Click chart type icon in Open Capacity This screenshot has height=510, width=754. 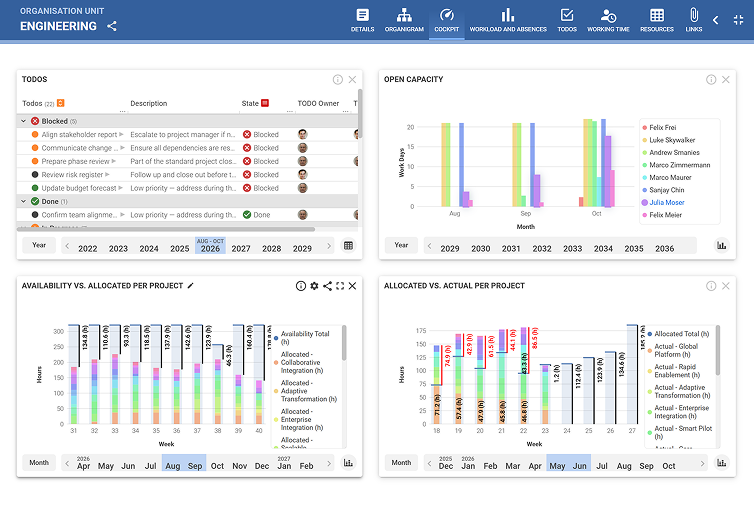click(x=721, y=246)
